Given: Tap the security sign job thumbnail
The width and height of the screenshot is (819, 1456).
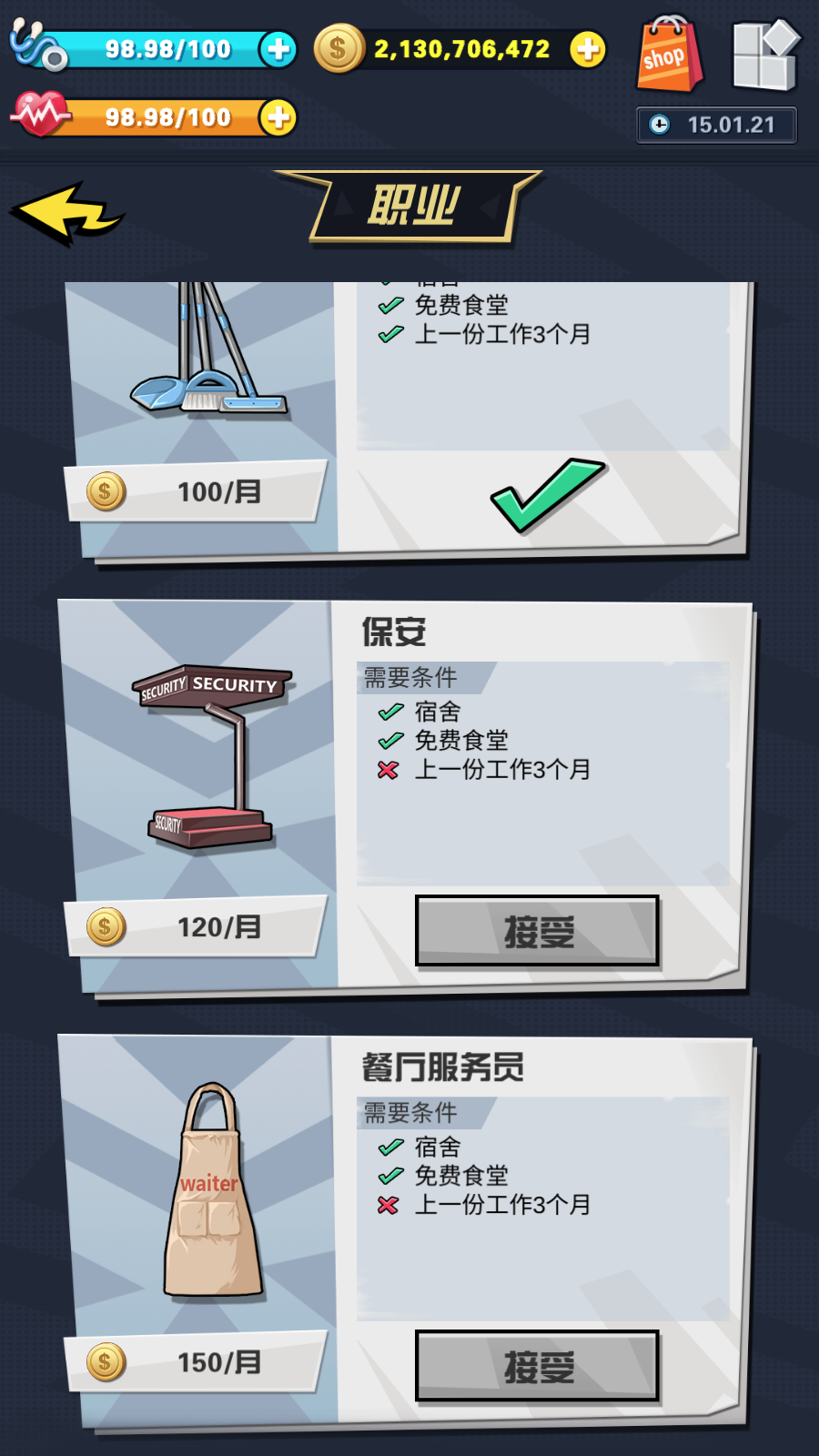Looking at the screenshot, I should 212,755.
